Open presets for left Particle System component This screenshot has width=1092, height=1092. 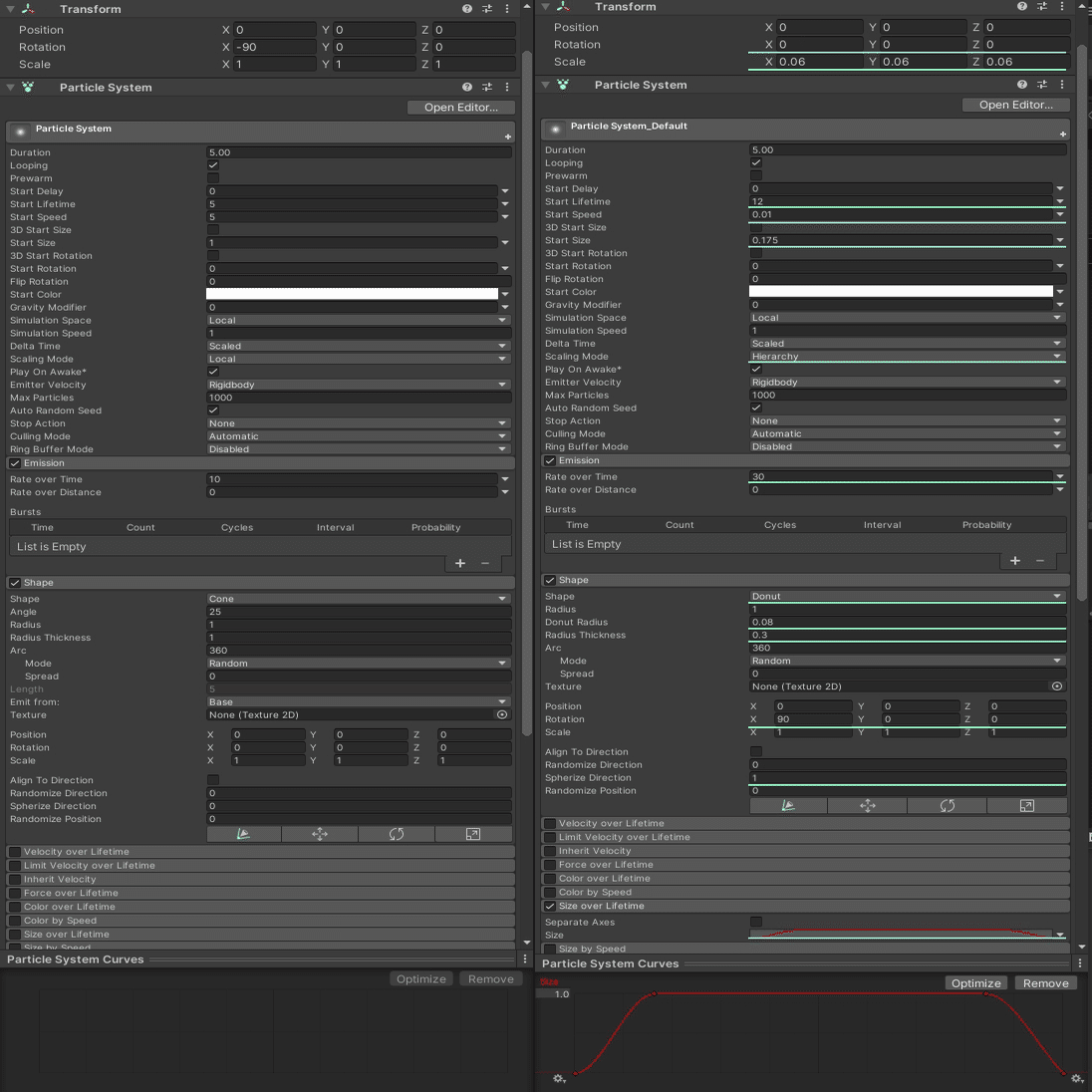click(x=487, y=87)
